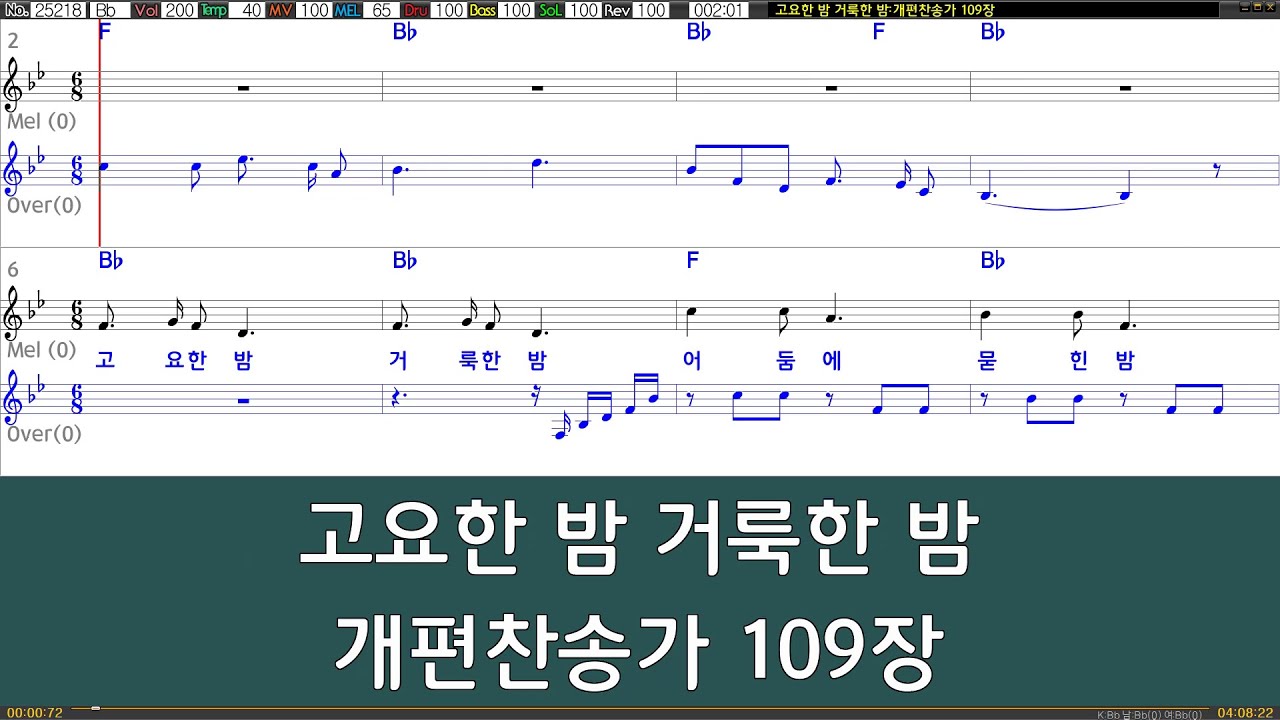
Task: Select the SoL level value 100
Action: 583,10
